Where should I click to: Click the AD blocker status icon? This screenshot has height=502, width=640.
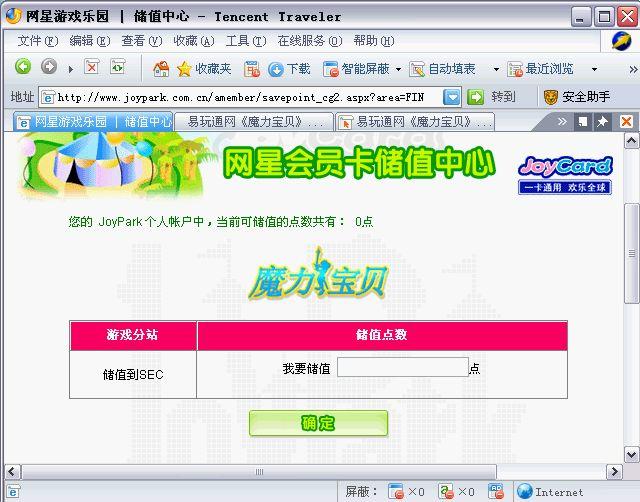(x=496, y=491)
